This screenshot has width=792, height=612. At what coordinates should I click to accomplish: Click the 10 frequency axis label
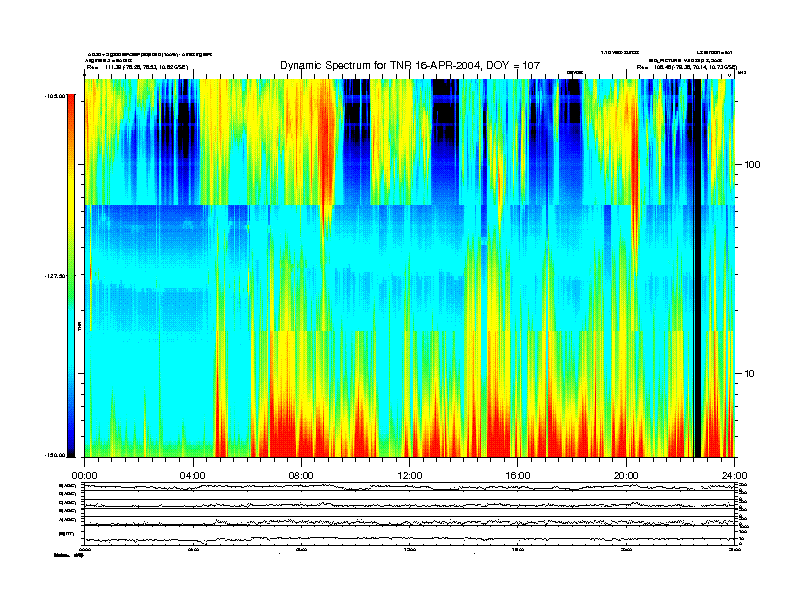(750, 374)
